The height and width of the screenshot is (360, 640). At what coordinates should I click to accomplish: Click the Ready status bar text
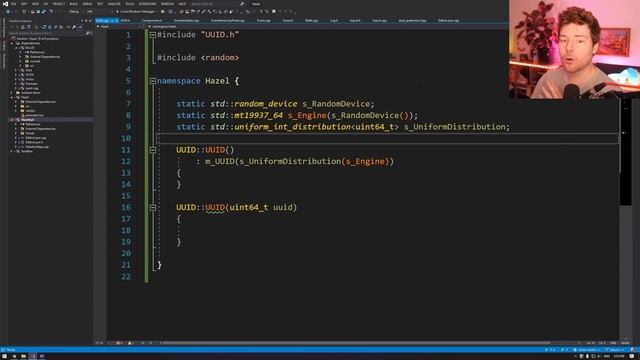coord(11,350)
